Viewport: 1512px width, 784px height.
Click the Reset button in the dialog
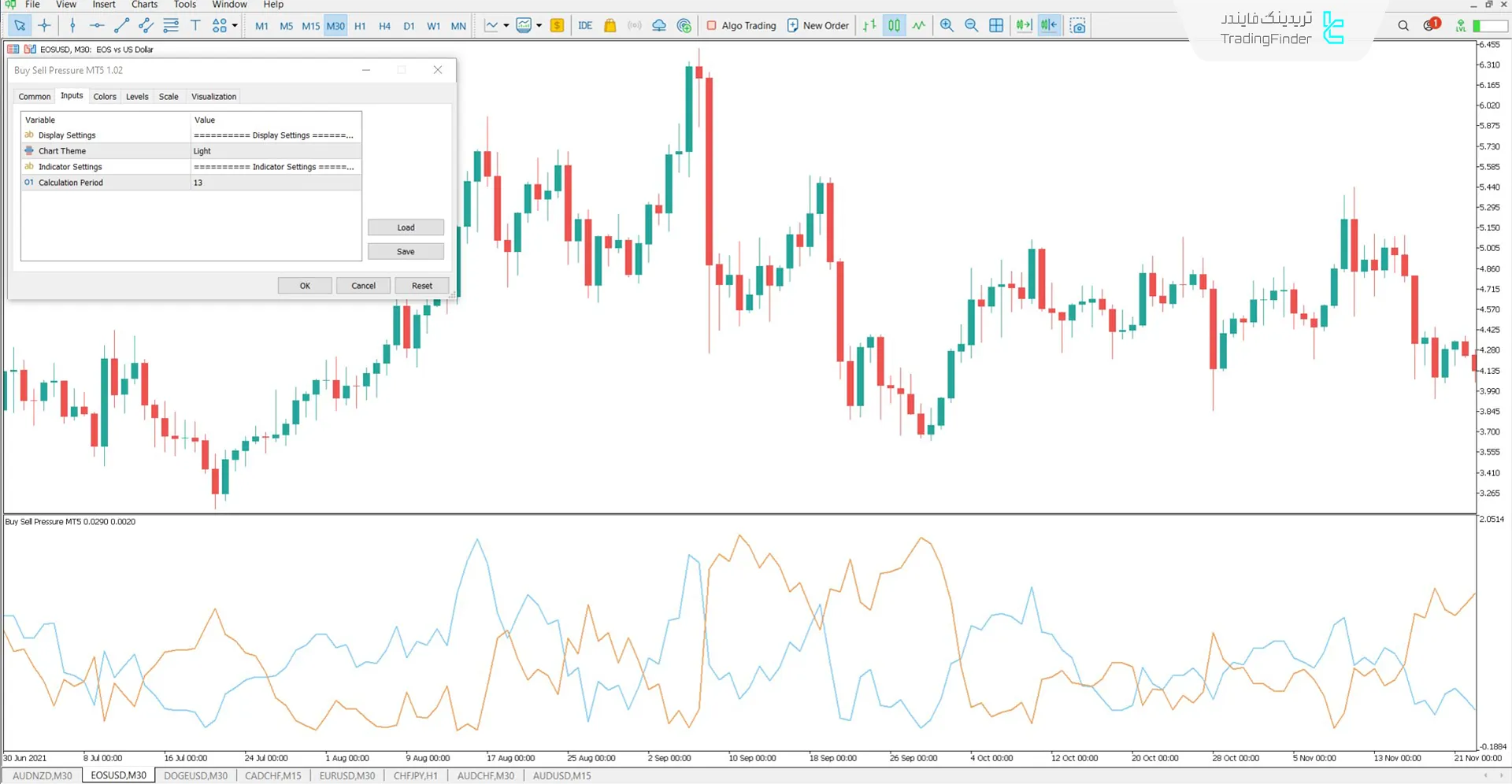coord(422,285)
